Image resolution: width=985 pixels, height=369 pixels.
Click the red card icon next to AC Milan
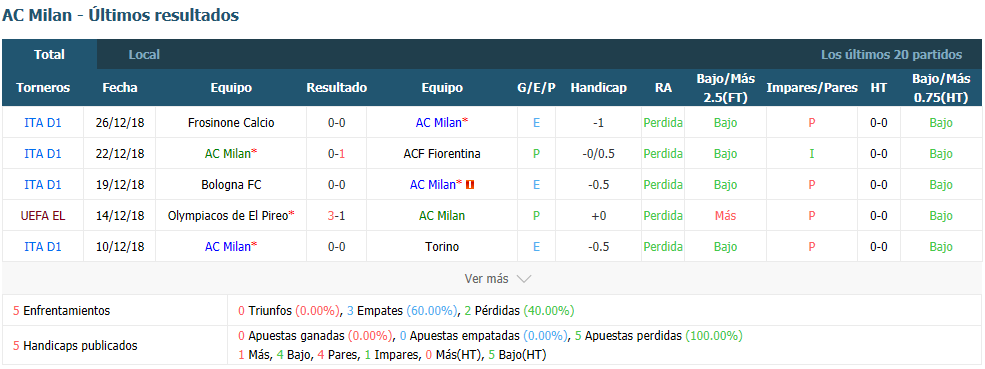point(471,185)
